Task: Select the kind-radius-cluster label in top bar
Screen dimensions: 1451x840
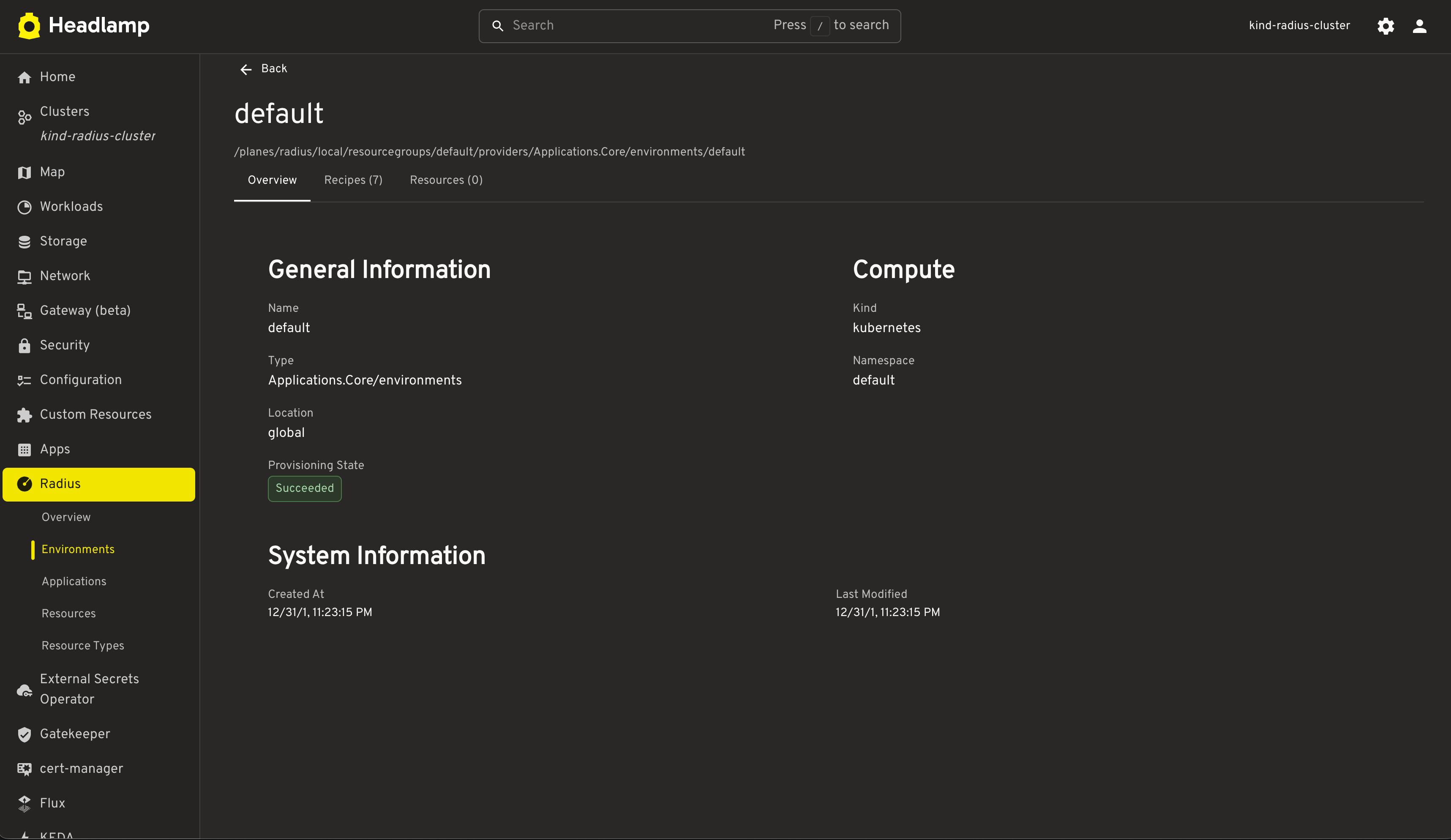Action: (1299, 26)
